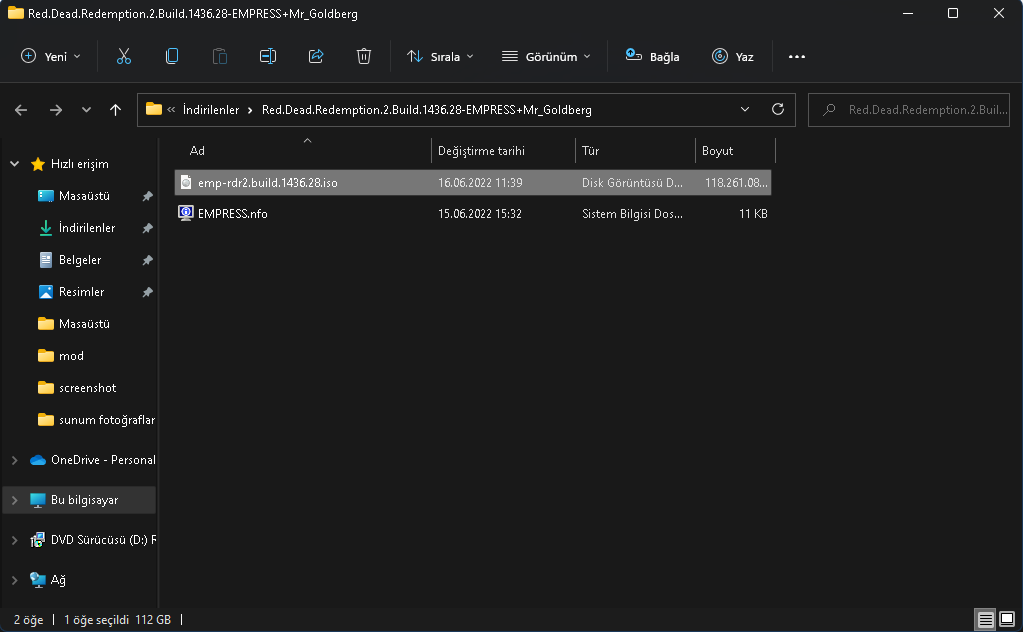The width and height of the screenshot is (1023, 632).
Task: Open DVD Sürücüsü (D:) drive
Action: coord(103,539)
